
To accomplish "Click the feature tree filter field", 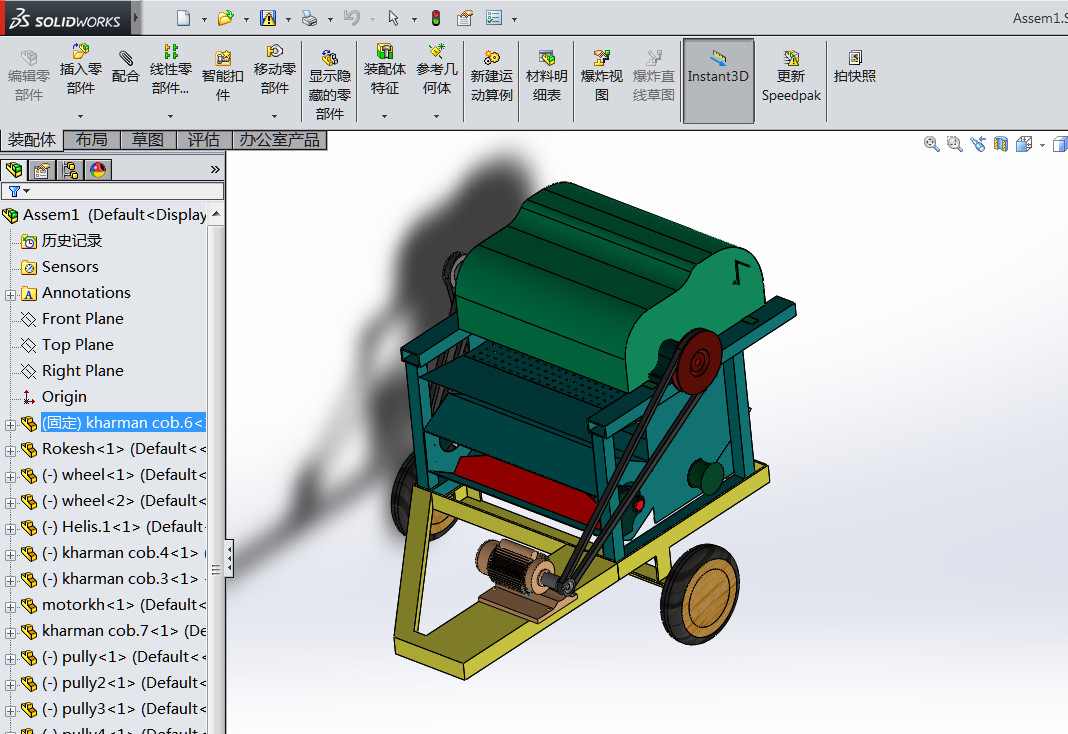I will pos(120,191).
